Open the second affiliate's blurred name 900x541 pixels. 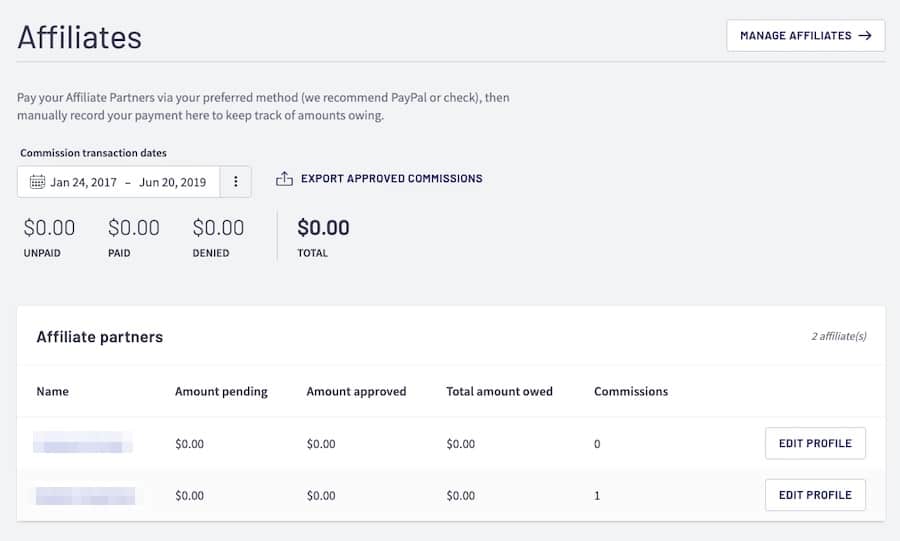click(86, 495)
